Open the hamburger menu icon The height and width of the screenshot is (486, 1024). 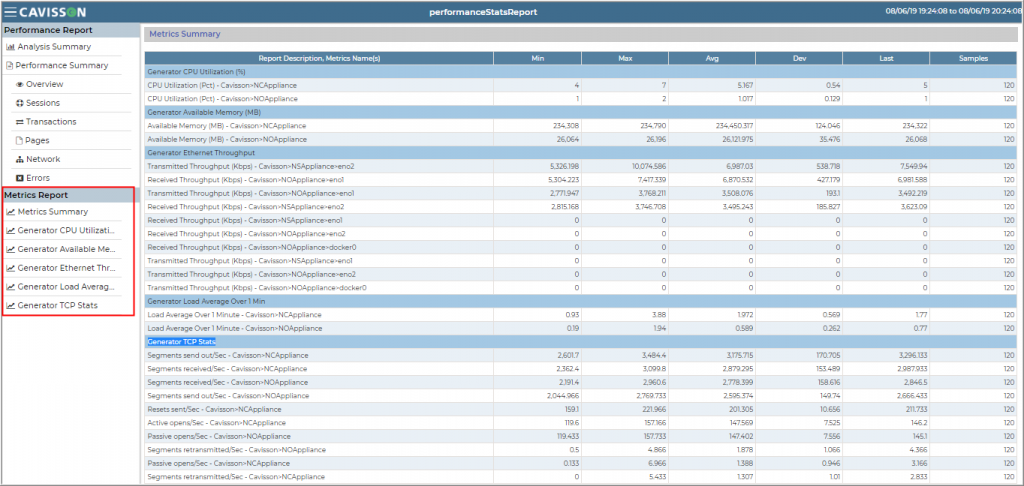coord(10,12)
